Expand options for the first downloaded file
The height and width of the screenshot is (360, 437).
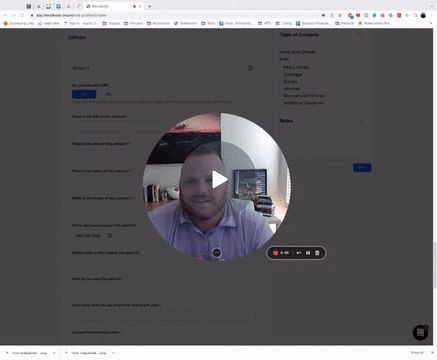click(x=54, y=353)
